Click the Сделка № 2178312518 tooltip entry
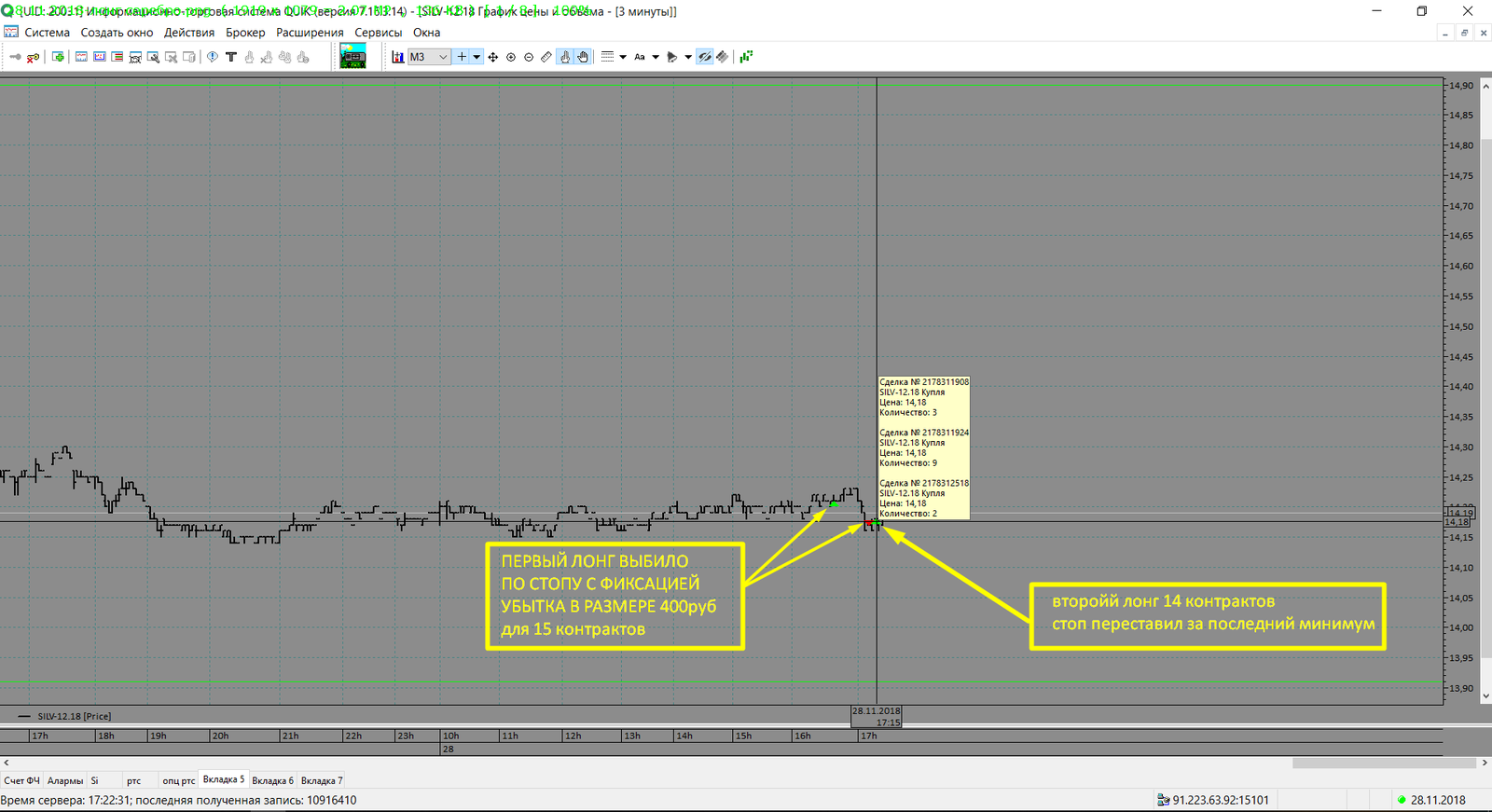This screenshot has height=812, width=1492. (x=924, y=498)
